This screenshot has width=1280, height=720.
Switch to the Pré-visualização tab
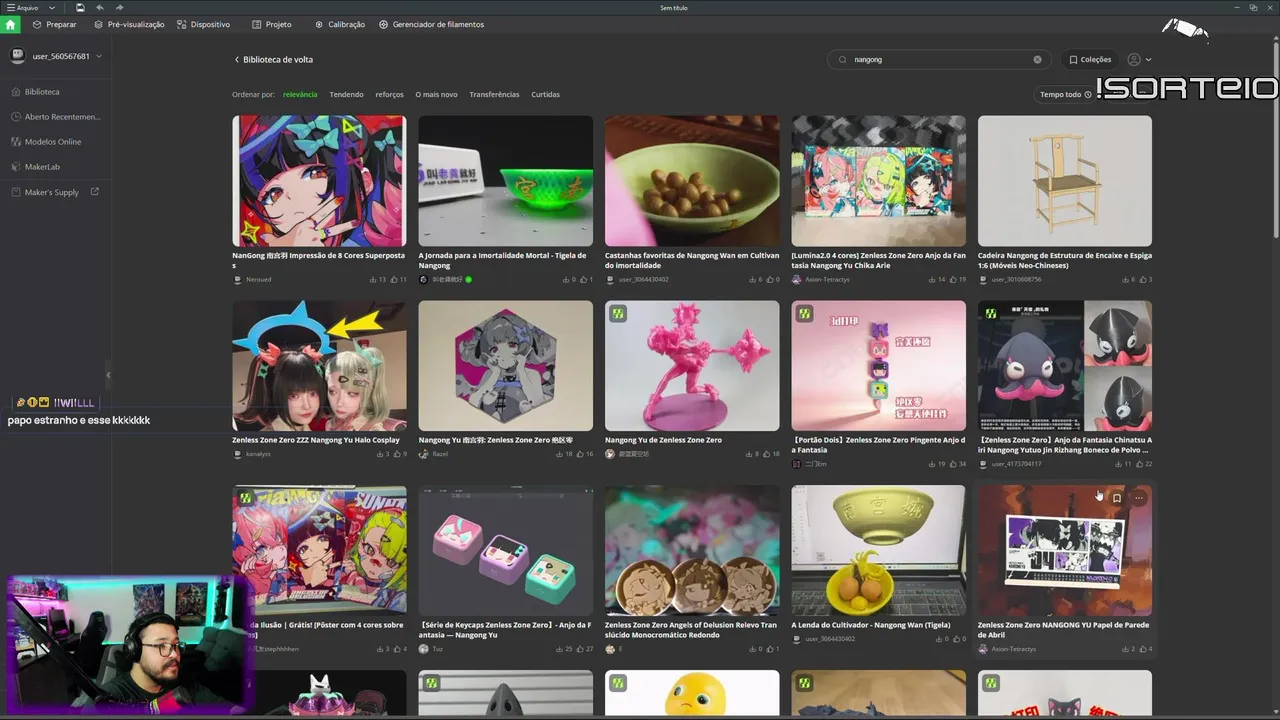point(129,24)
